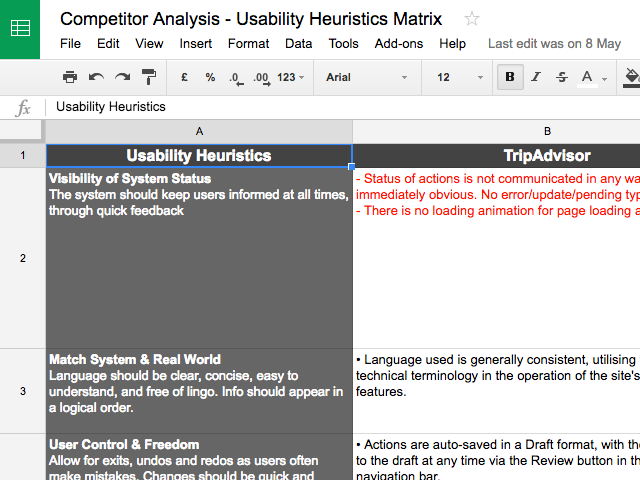The height and width of the screenshot is (480, 640).
Task: Open the Insert menu
Action: [x=196, y=43]
